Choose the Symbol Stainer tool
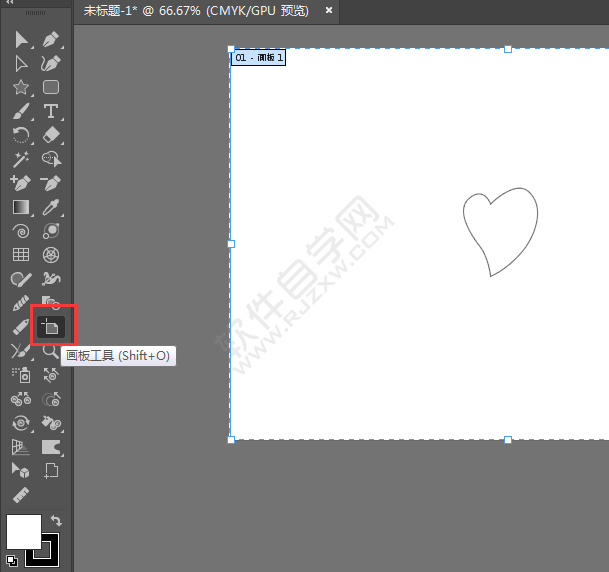609x572 pixels. [x=51, y=423]
